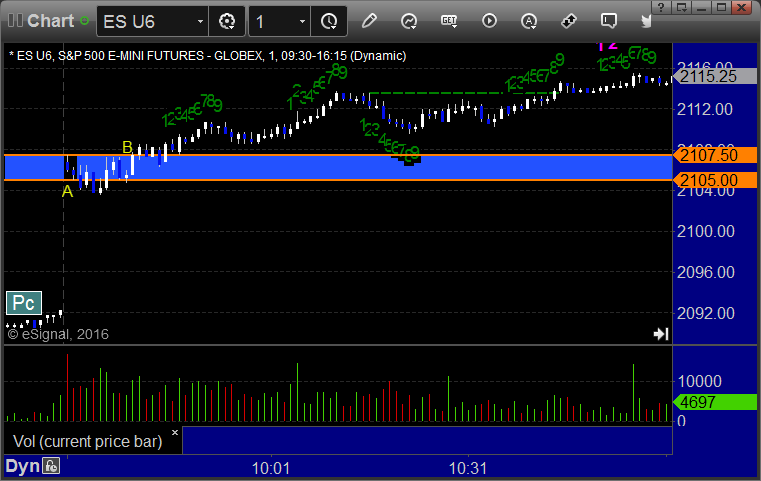Click the Dyn scaling label

pos(22,466)
